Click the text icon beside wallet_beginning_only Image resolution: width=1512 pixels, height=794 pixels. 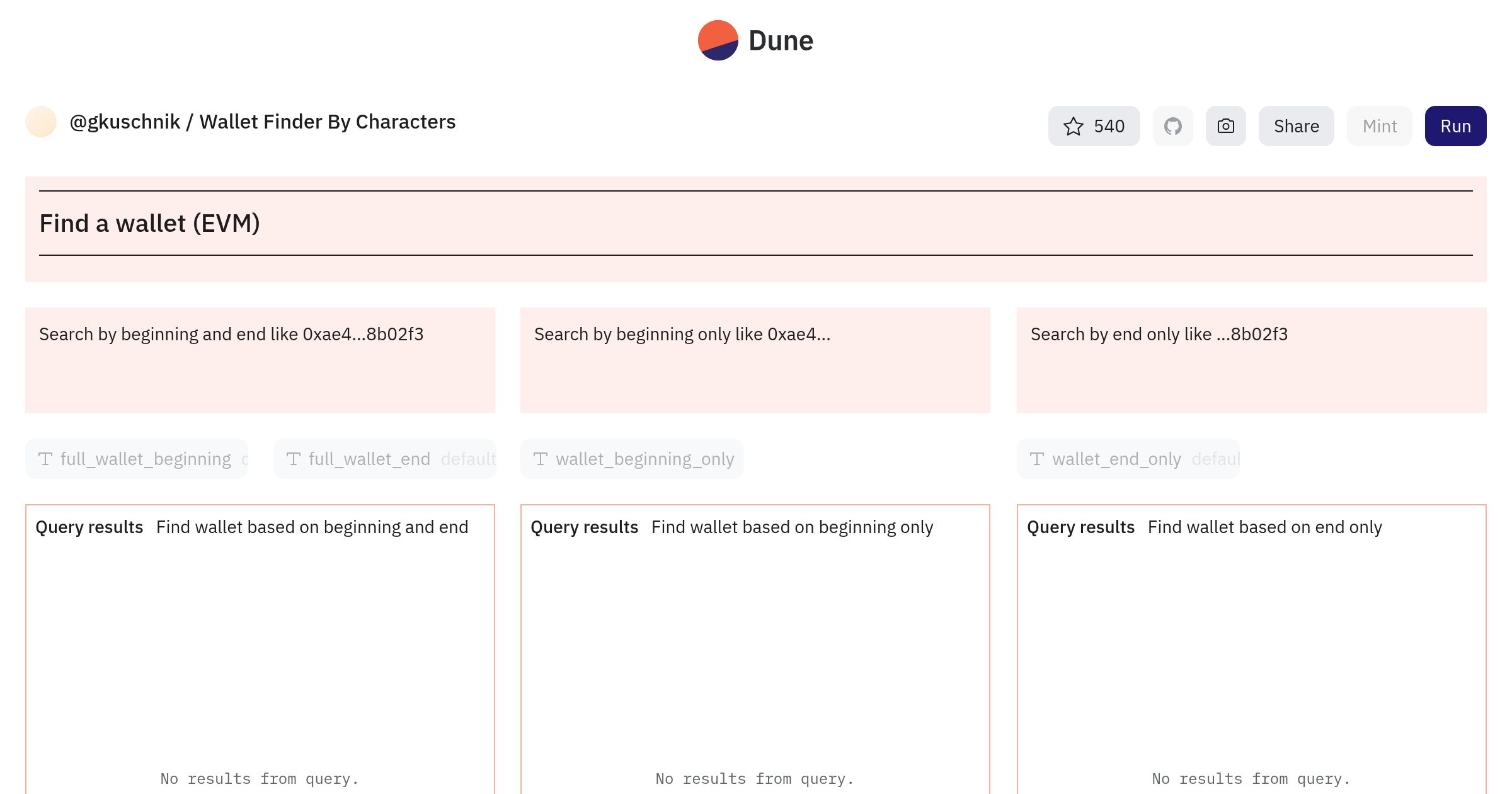540,459
